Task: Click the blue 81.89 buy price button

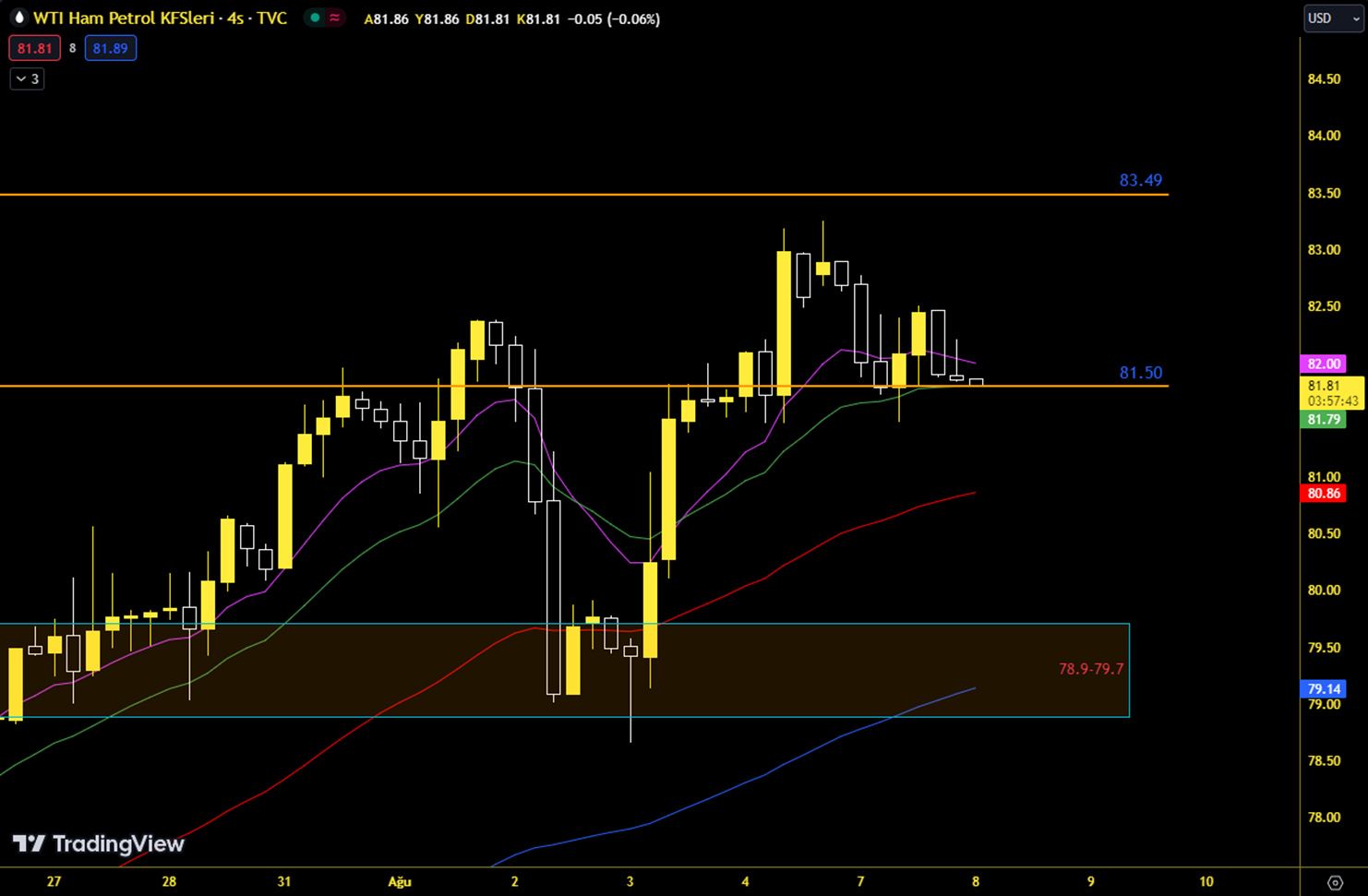Action: coord(111,48)
